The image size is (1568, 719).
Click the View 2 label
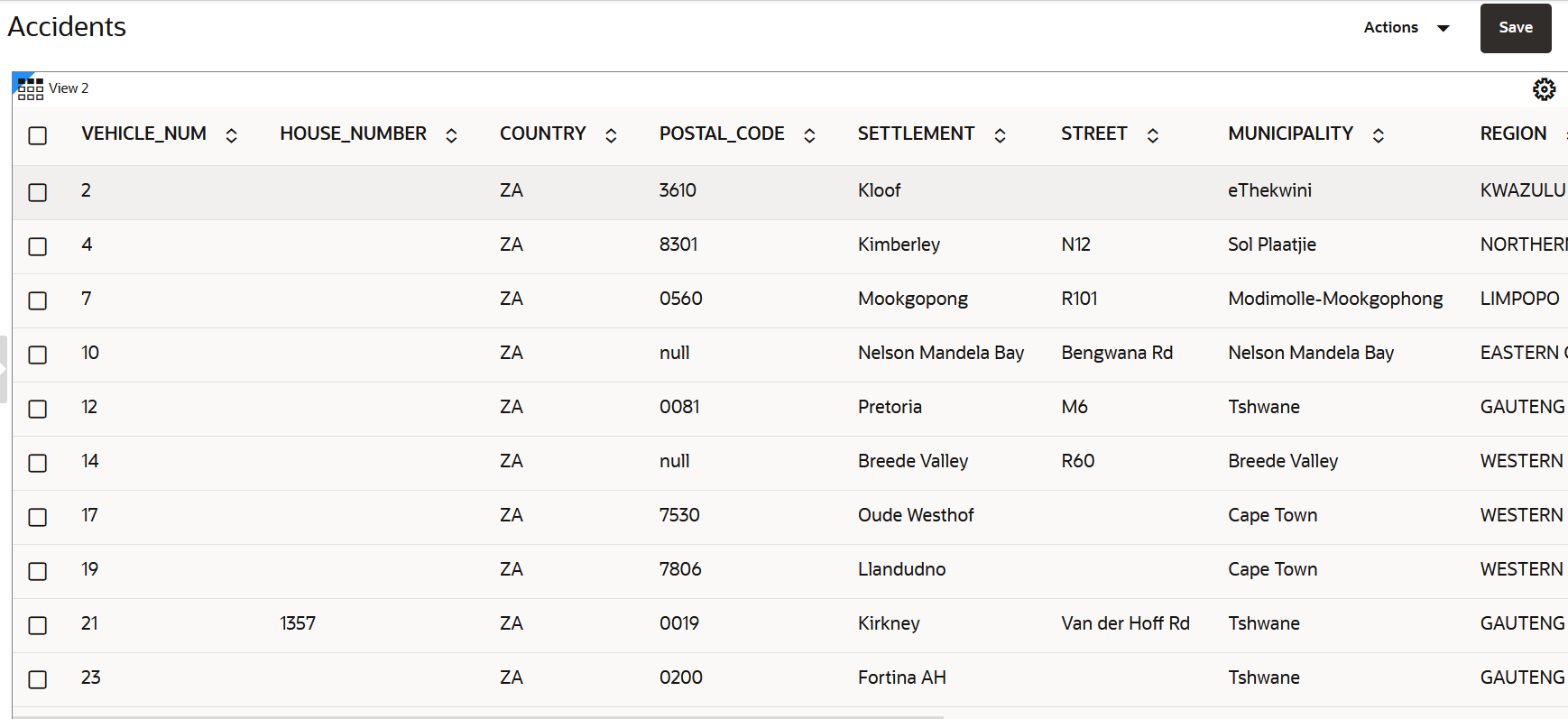click(69, 88)
